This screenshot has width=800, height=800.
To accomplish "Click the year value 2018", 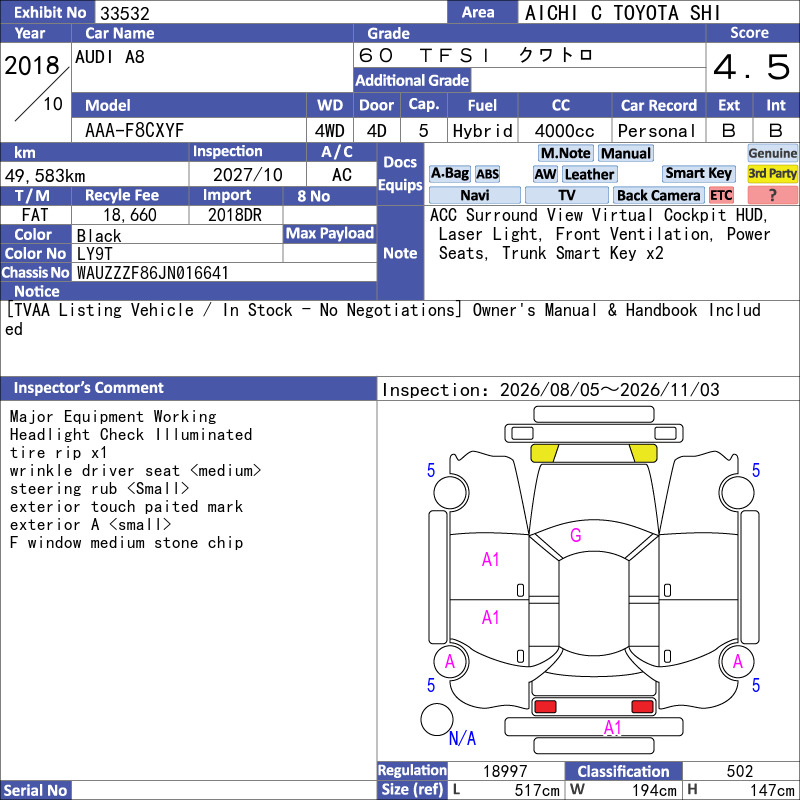I will pos(32,65).
